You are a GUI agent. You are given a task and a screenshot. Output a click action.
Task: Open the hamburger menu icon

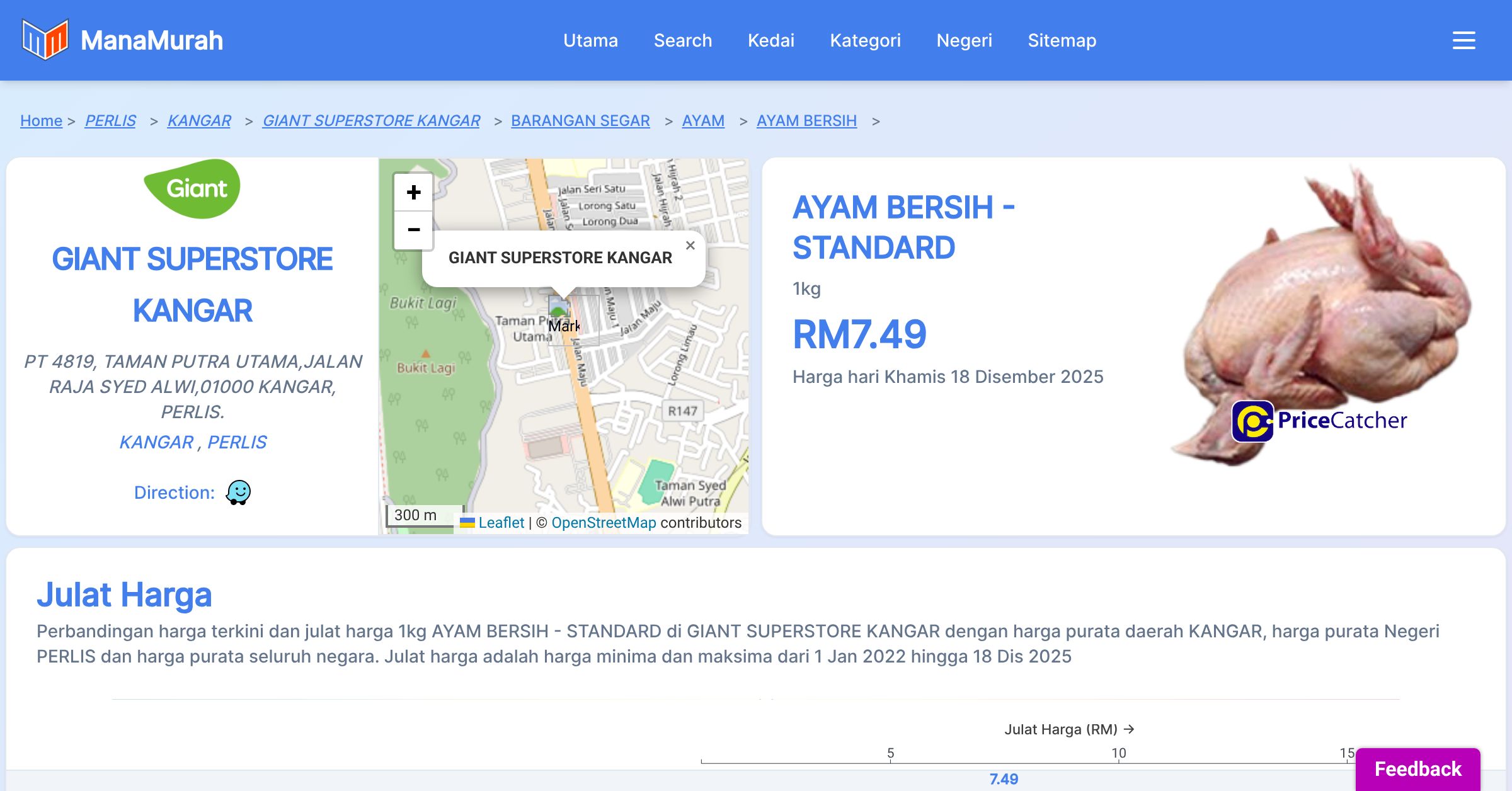pos(1463,40)
